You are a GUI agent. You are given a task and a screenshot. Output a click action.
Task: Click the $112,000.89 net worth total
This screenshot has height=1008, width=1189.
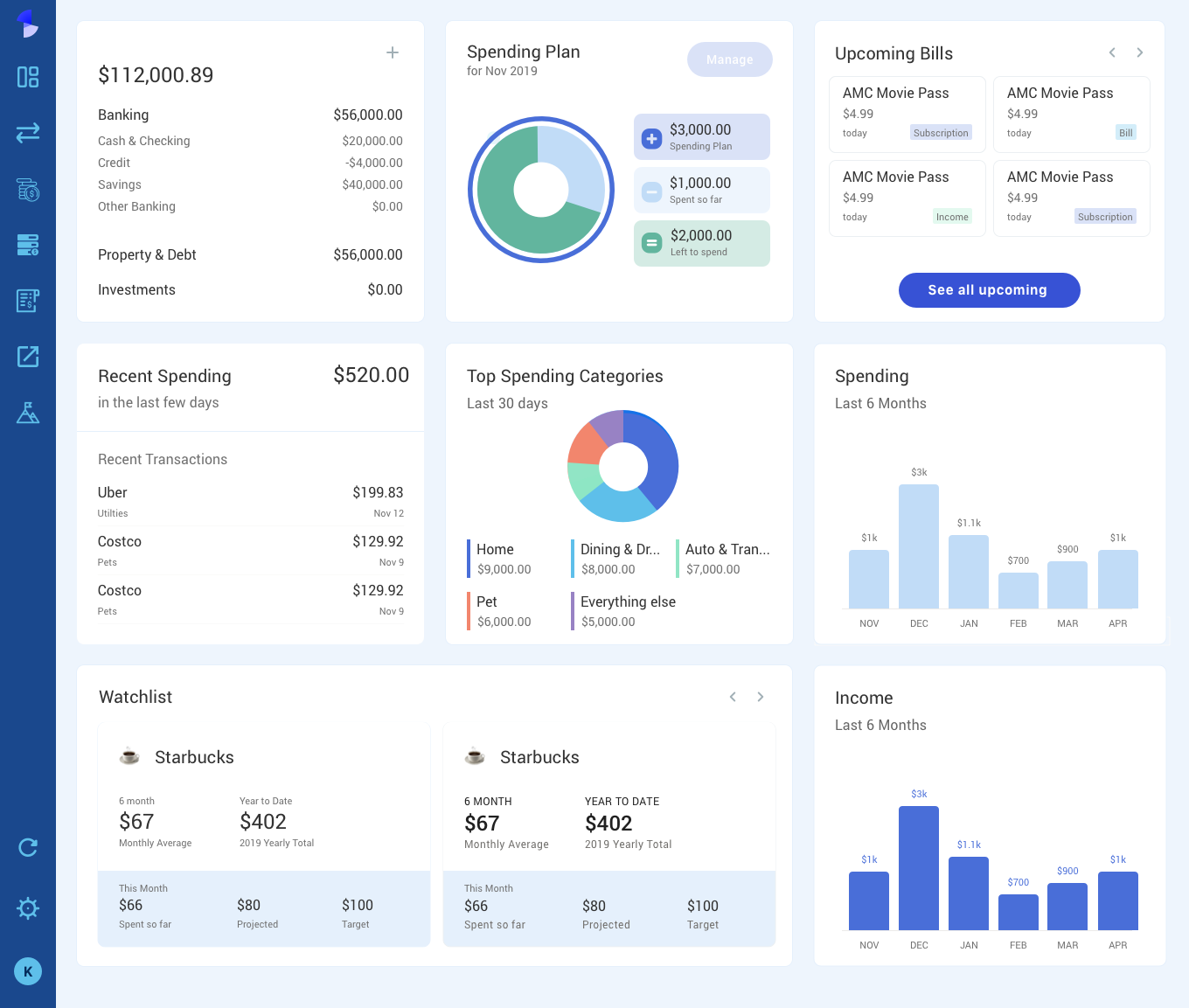tap(156, 75)
